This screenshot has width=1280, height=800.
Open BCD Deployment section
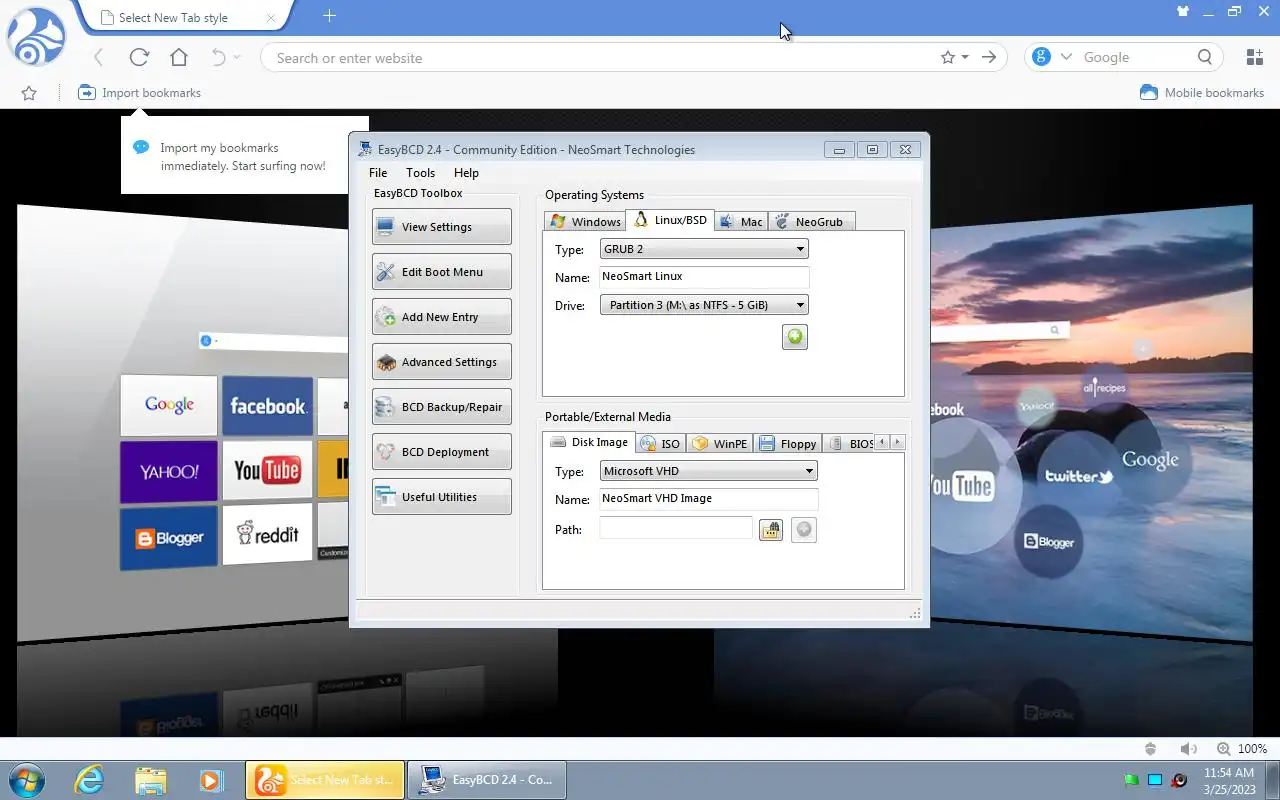pos(441,452)
